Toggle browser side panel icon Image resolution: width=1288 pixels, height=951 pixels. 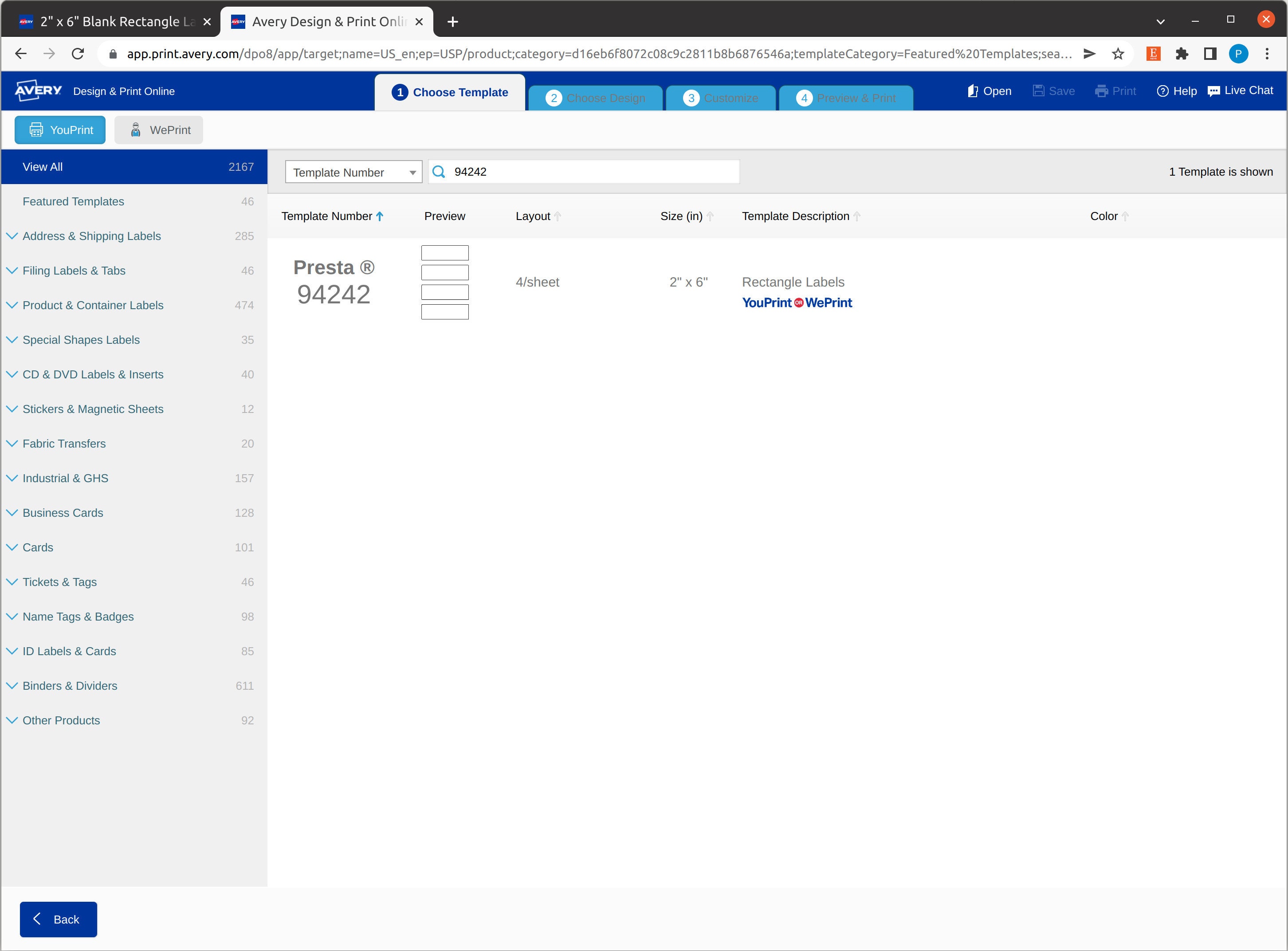coord(1210,54)
